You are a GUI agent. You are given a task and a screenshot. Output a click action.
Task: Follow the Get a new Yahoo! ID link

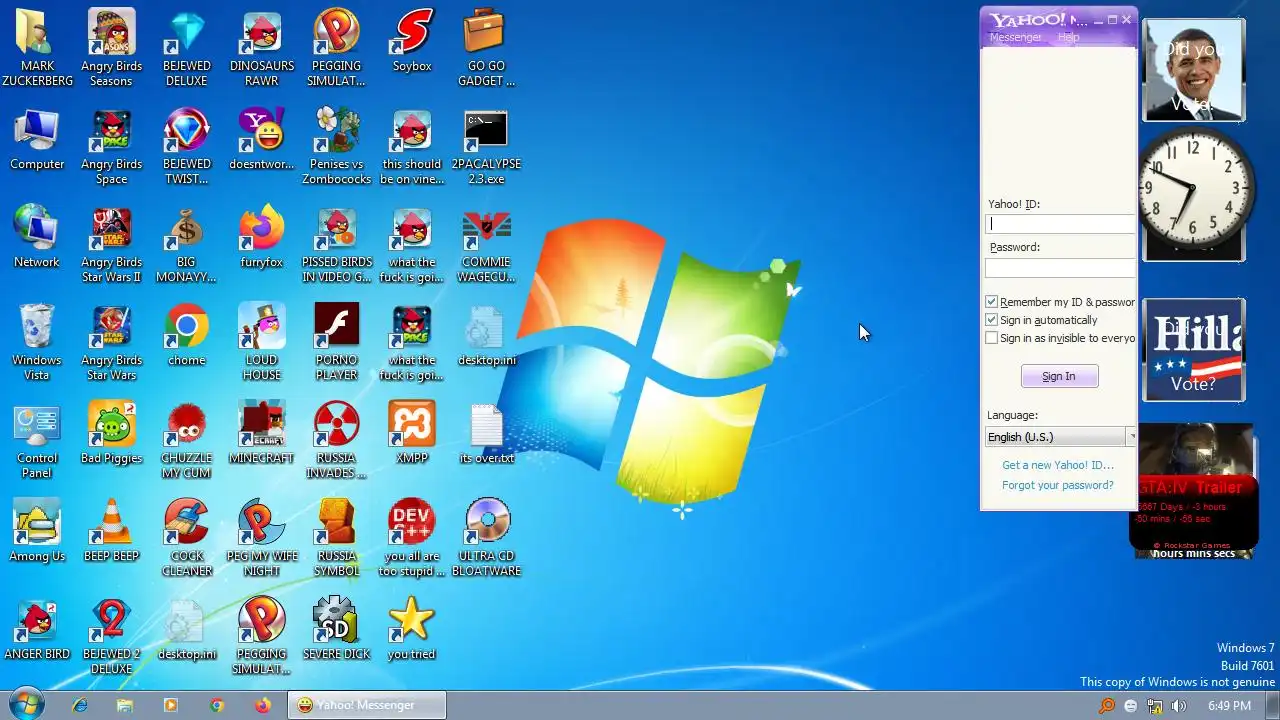[1058, 465]
